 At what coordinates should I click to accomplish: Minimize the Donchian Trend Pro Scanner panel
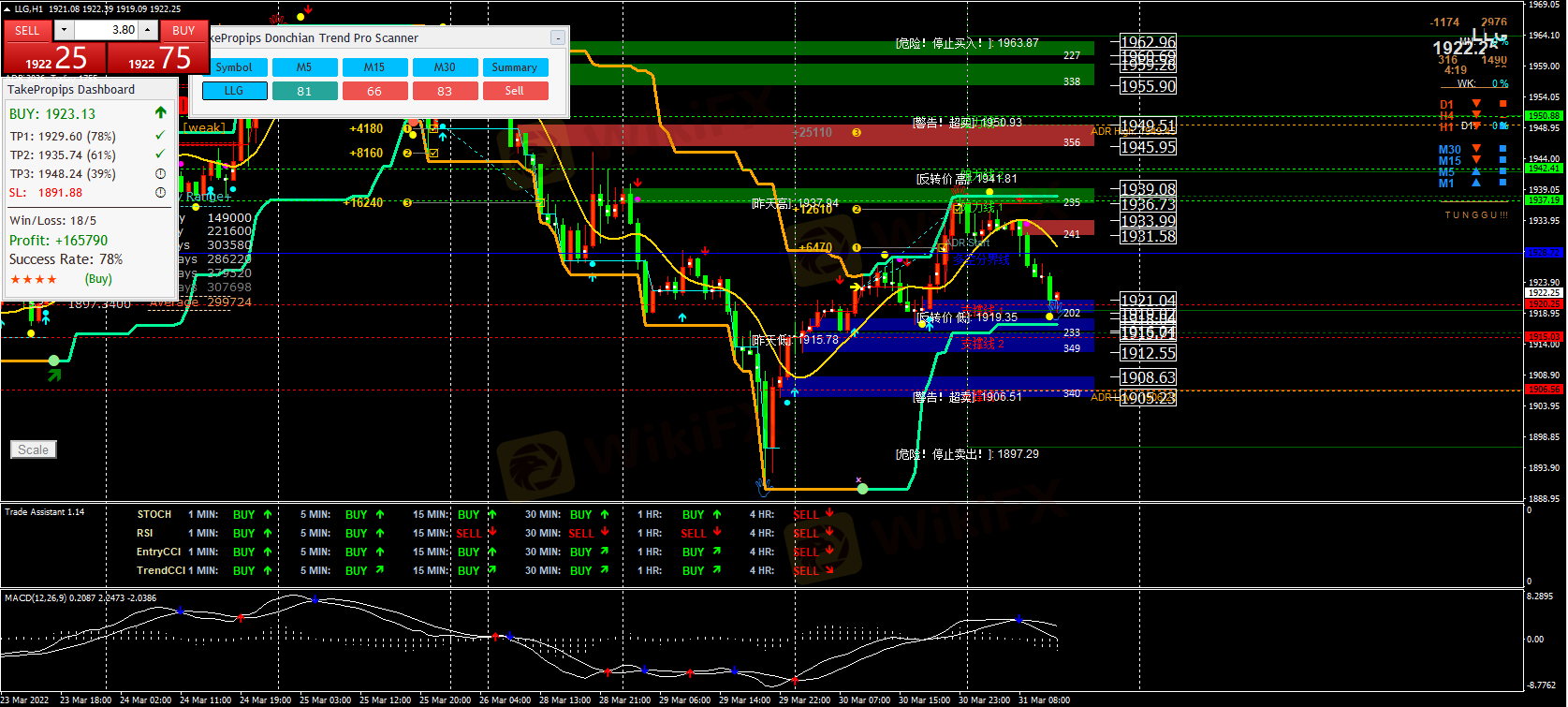(x=558, y=38)
